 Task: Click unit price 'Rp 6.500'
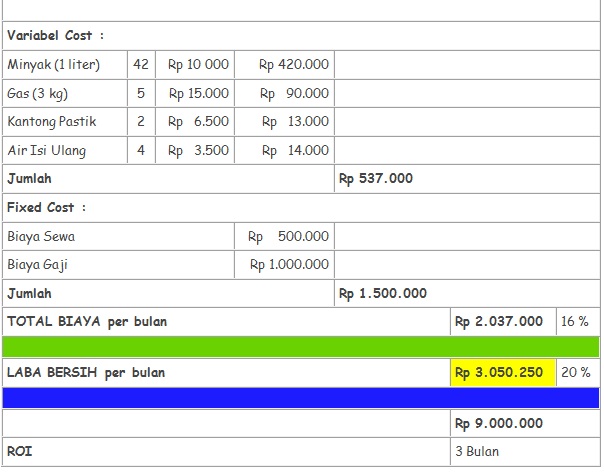195,121
